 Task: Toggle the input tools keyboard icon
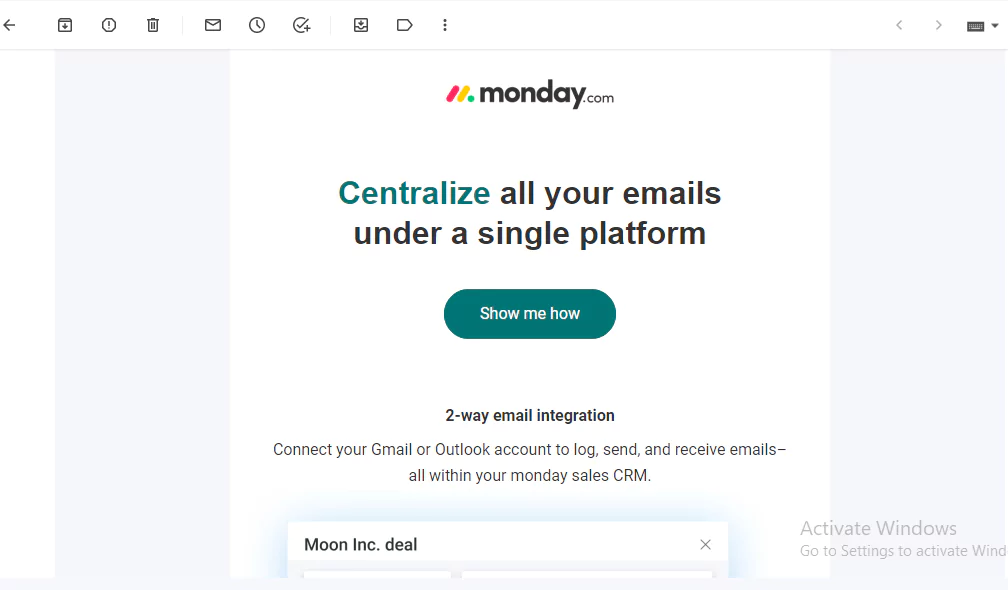point(975,26)
